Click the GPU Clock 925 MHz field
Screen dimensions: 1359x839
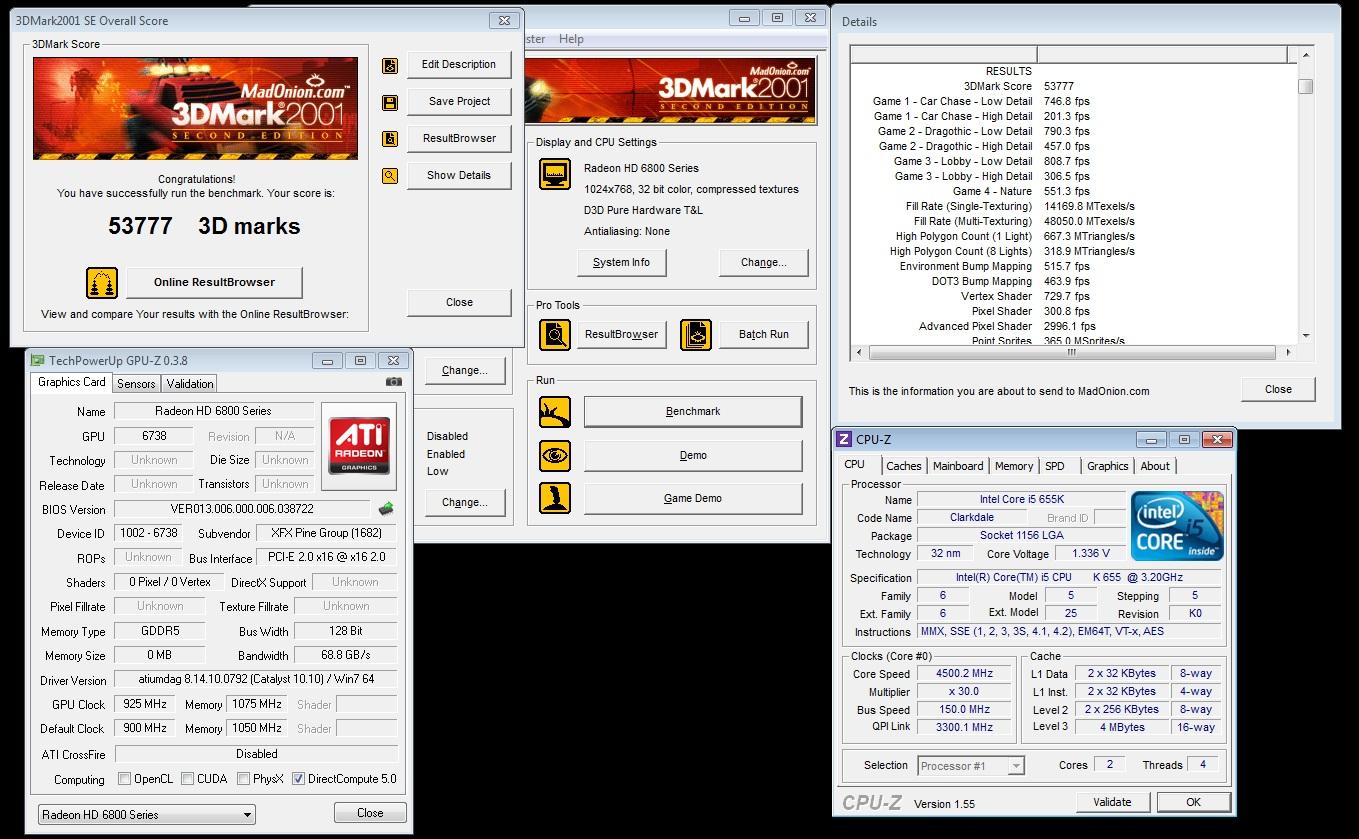pos(144,704)
